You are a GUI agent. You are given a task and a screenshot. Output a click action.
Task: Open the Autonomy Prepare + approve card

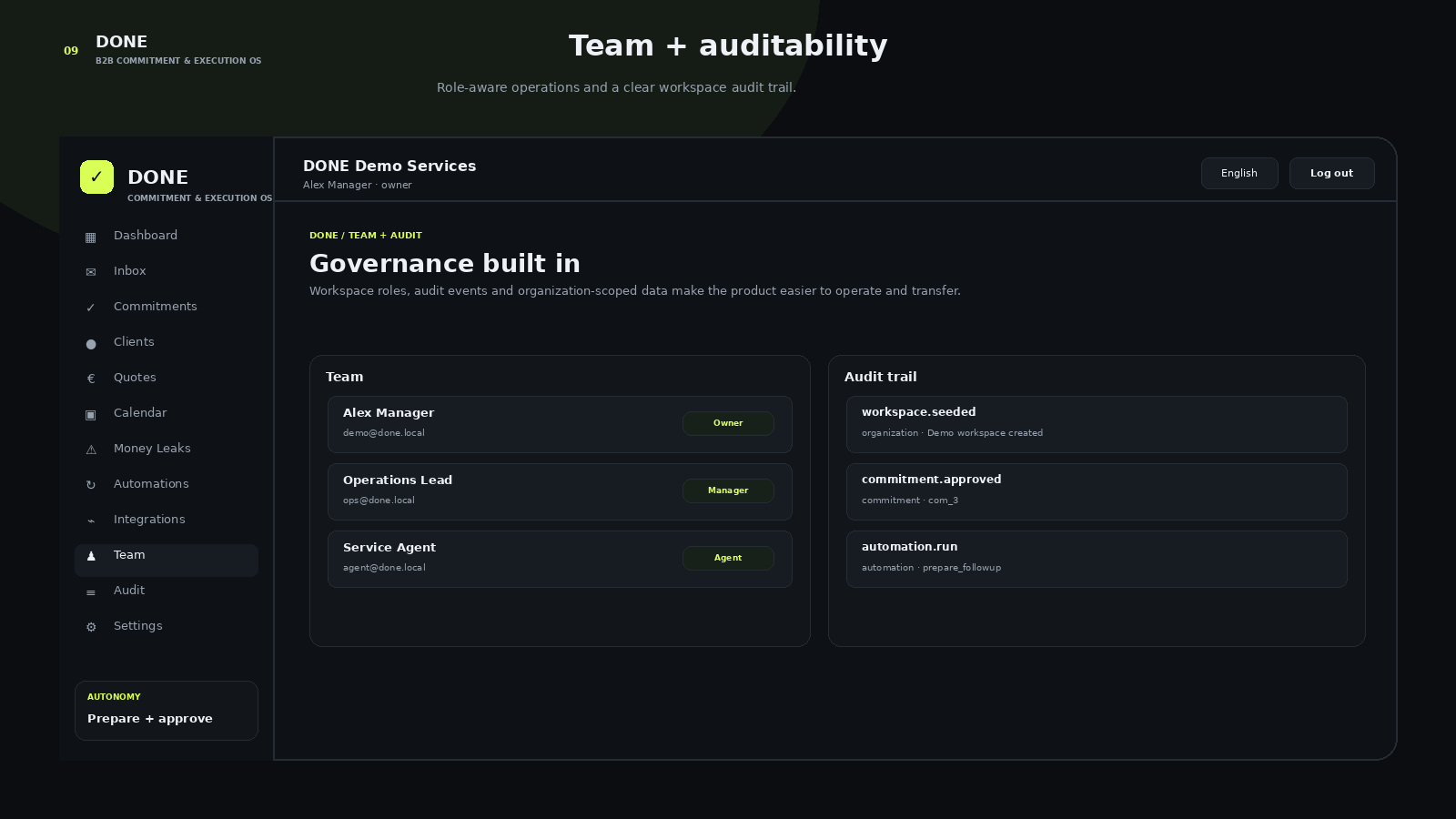(x=167, y=711)
